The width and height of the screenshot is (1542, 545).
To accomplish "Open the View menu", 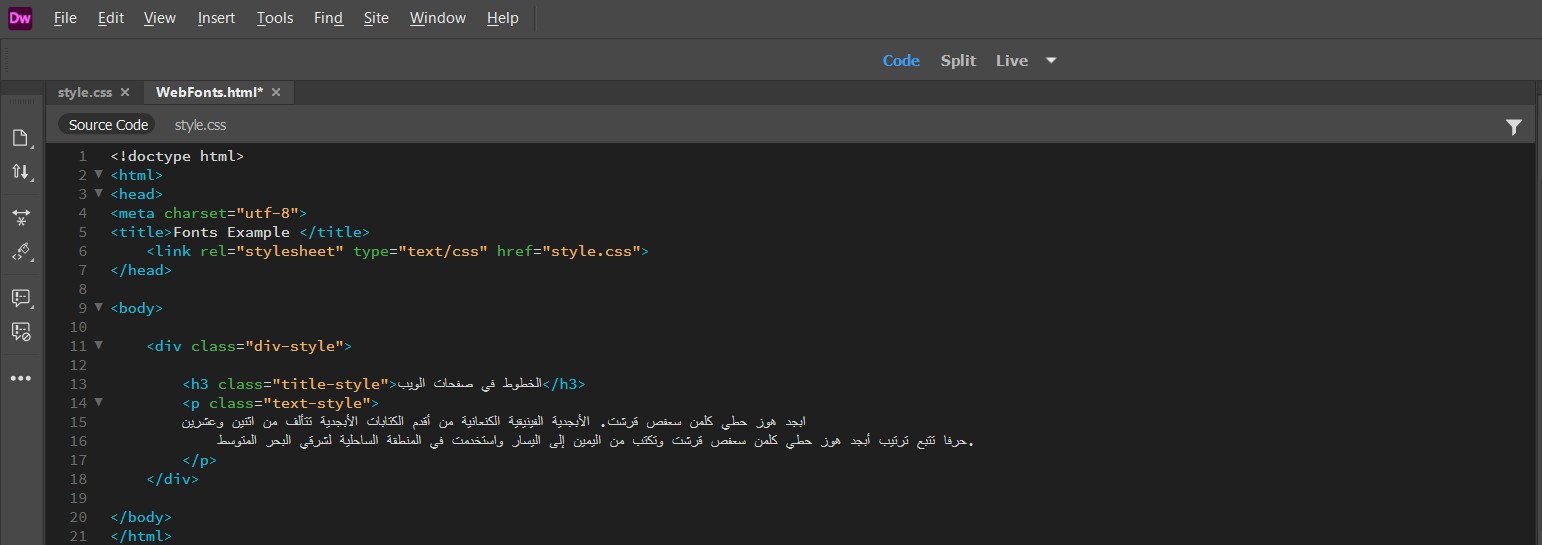I will (160, 18).
